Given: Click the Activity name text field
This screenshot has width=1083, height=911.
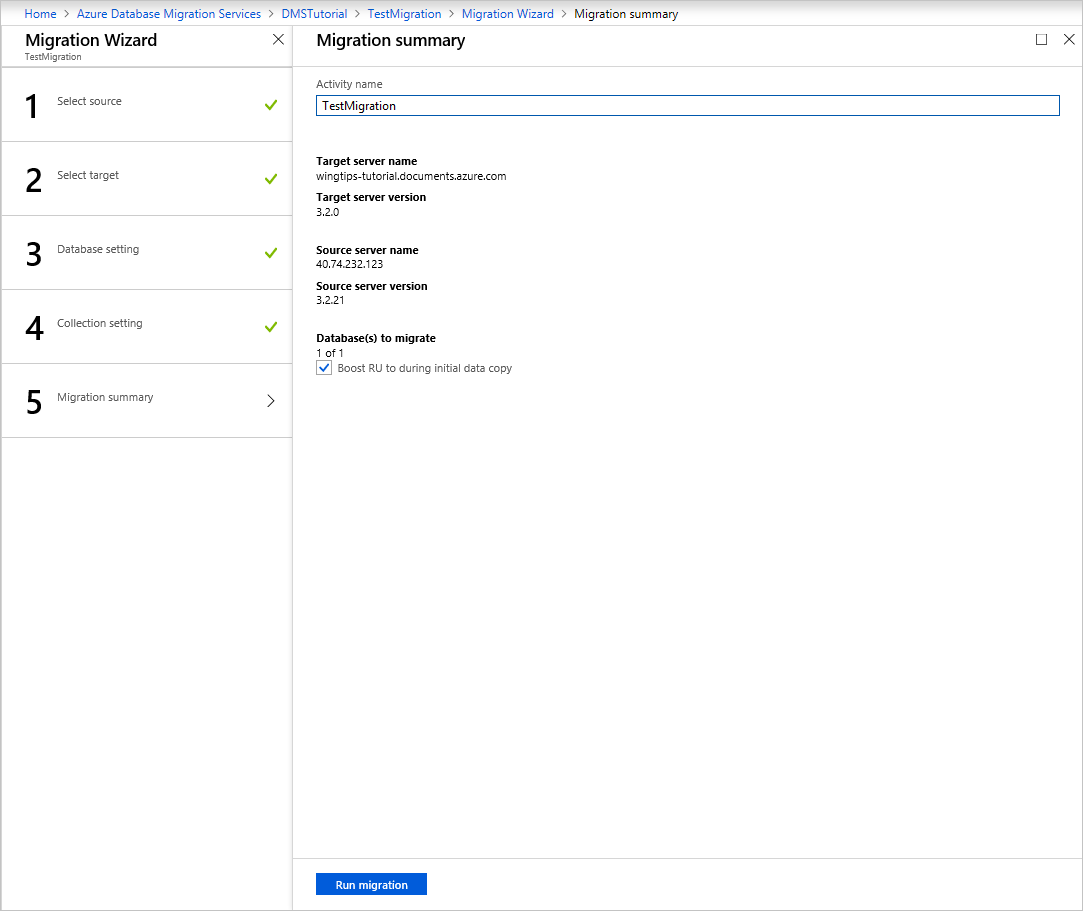Looking at the screenshot, I should (x=688, y=106).
